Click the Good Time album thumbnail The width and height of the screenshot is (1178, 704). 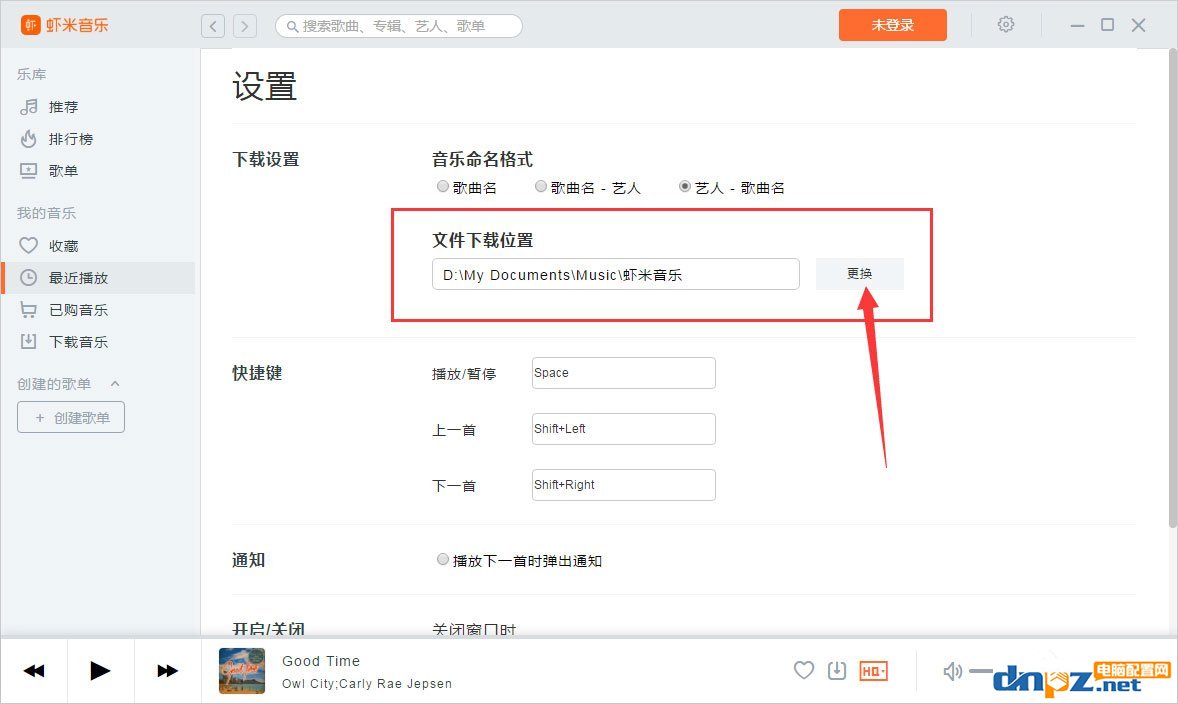pyautogui.click(x=242, y=671)
